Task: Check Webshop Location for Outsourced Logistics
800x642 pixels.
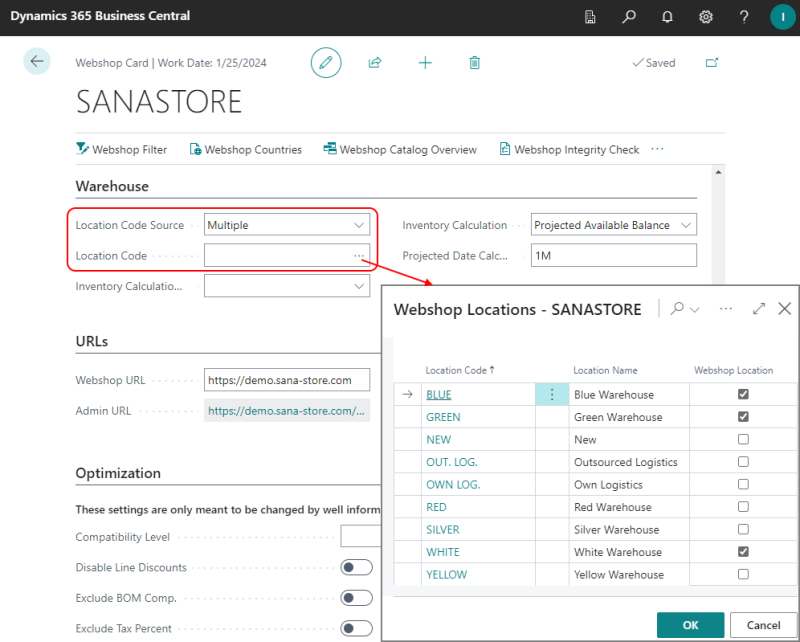Action: [x=743, y=462]
